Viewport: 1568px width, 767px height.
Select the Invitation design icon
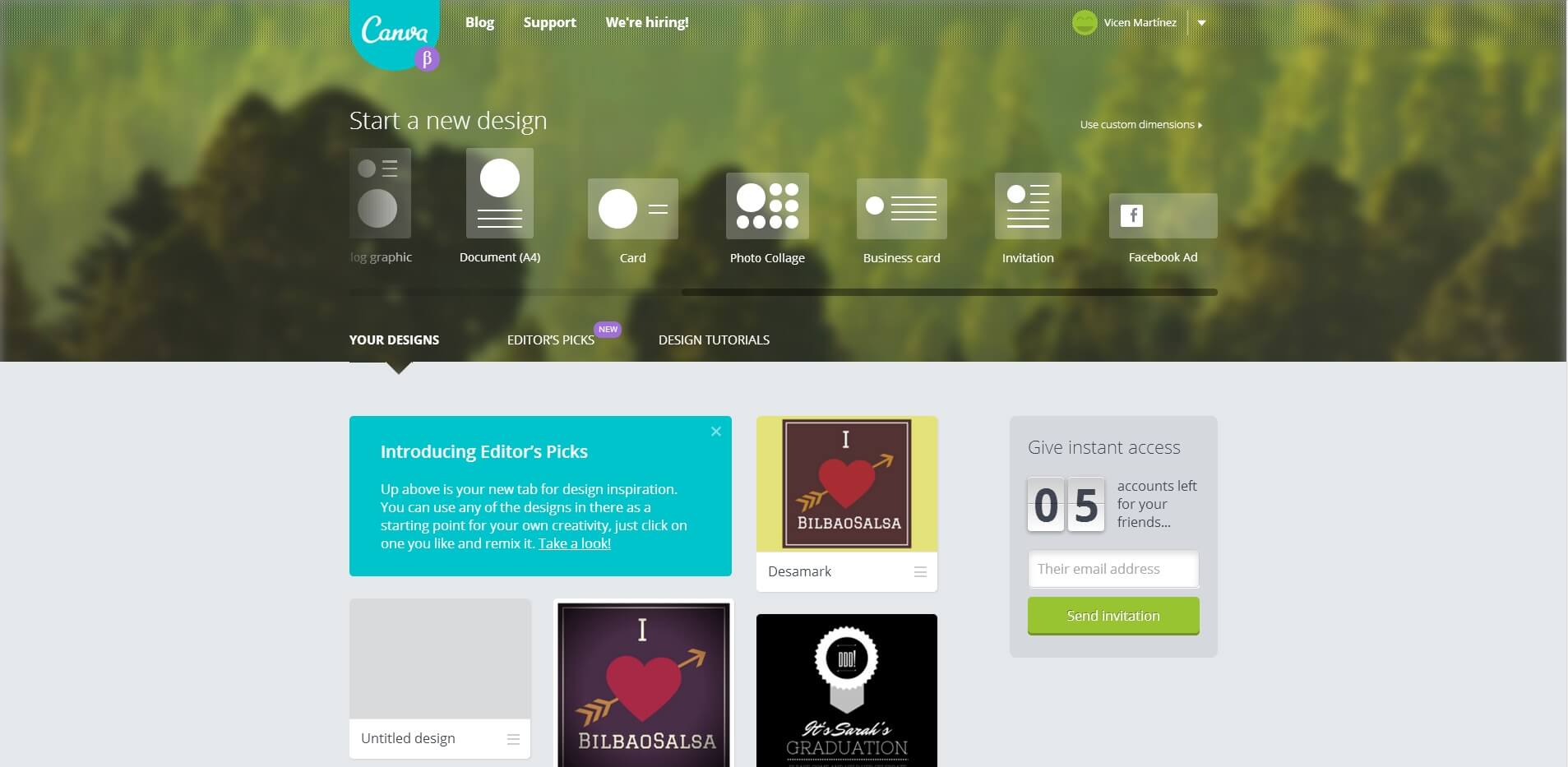1028,206
